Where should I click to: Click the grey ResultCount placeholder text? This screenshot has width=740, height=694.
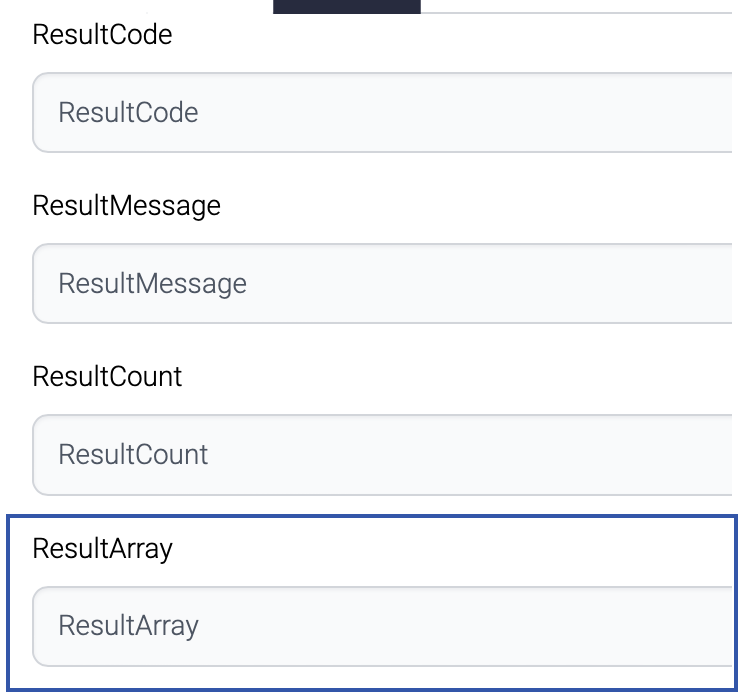133,455
